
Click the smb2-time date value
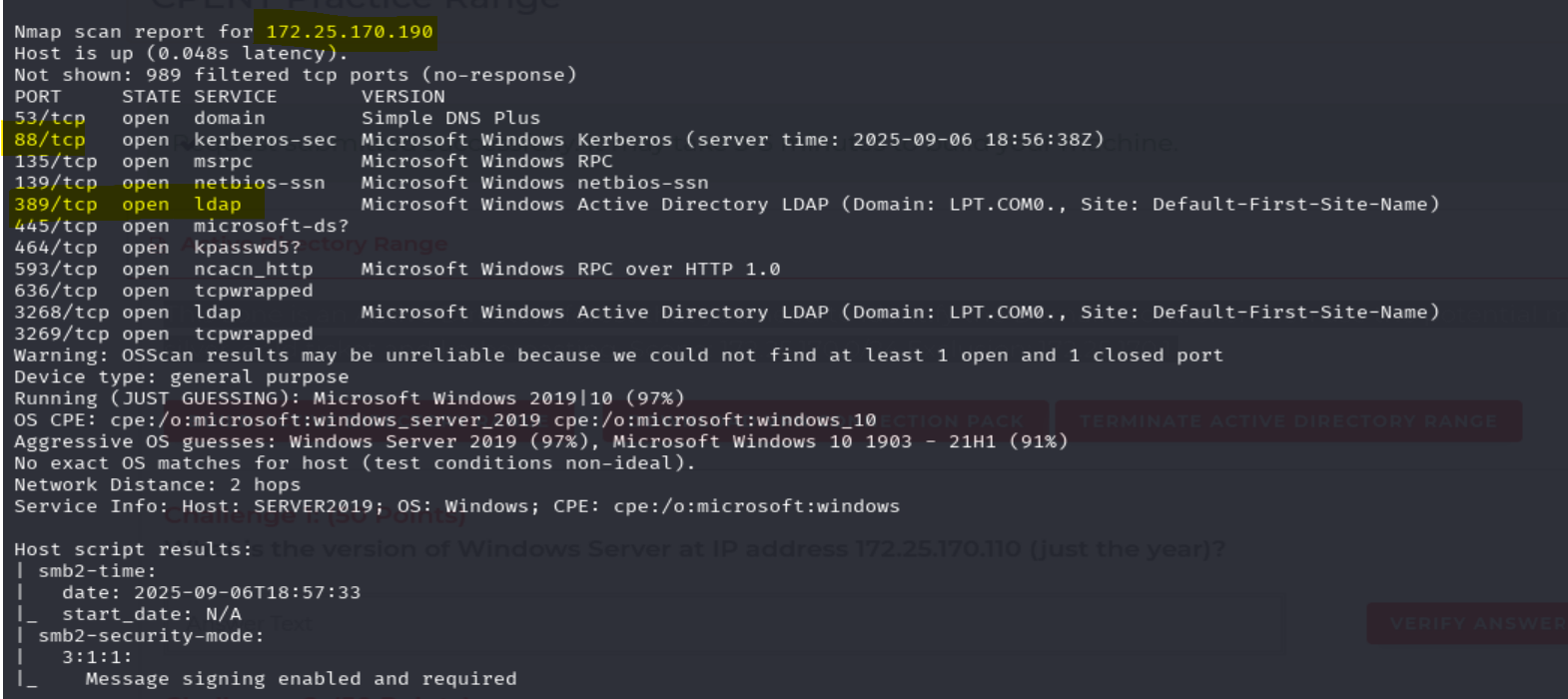pyautogui.click(x=247, y=593)
